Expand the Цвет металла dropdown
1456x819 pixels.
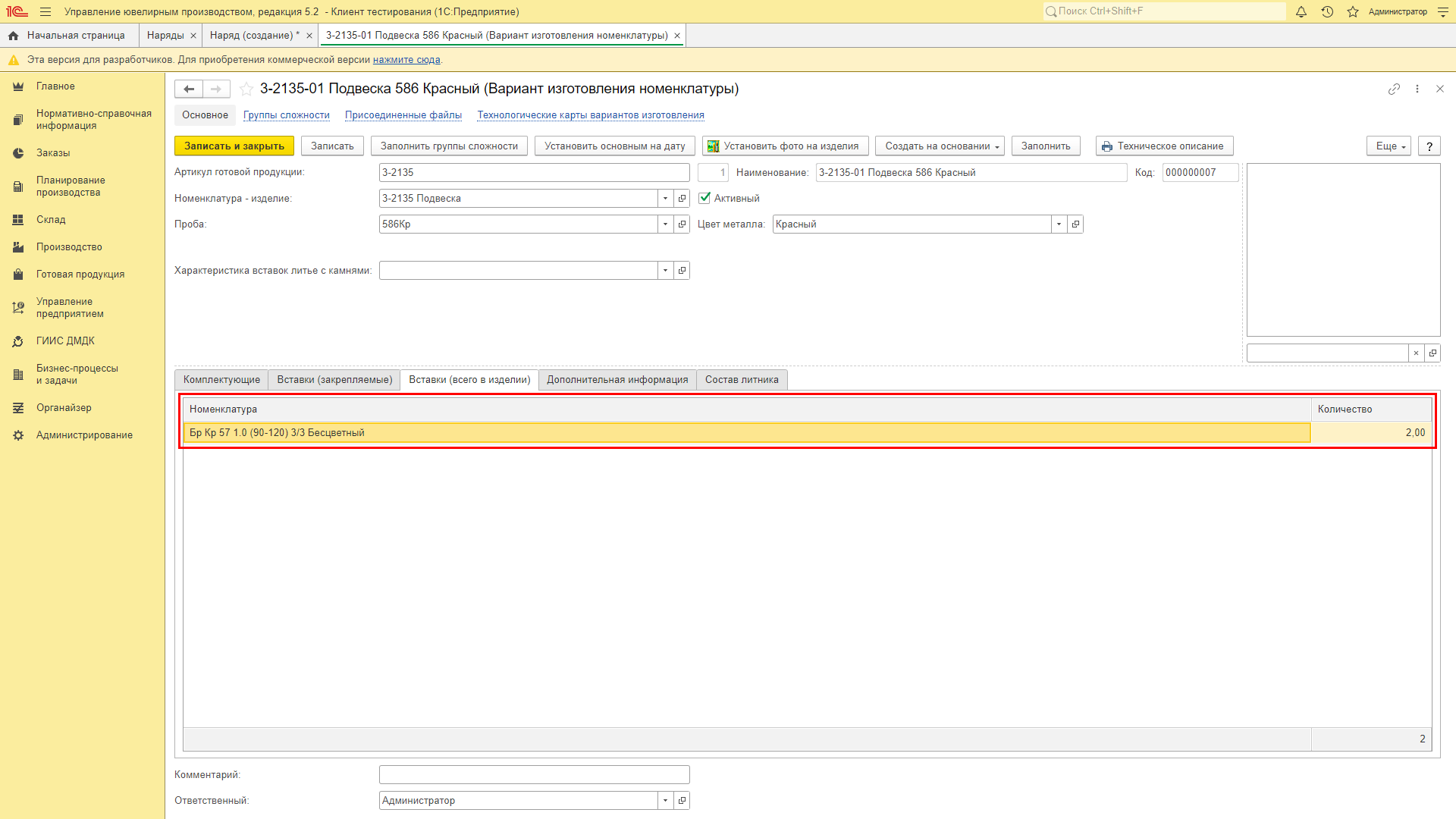tap(1059, 224)
